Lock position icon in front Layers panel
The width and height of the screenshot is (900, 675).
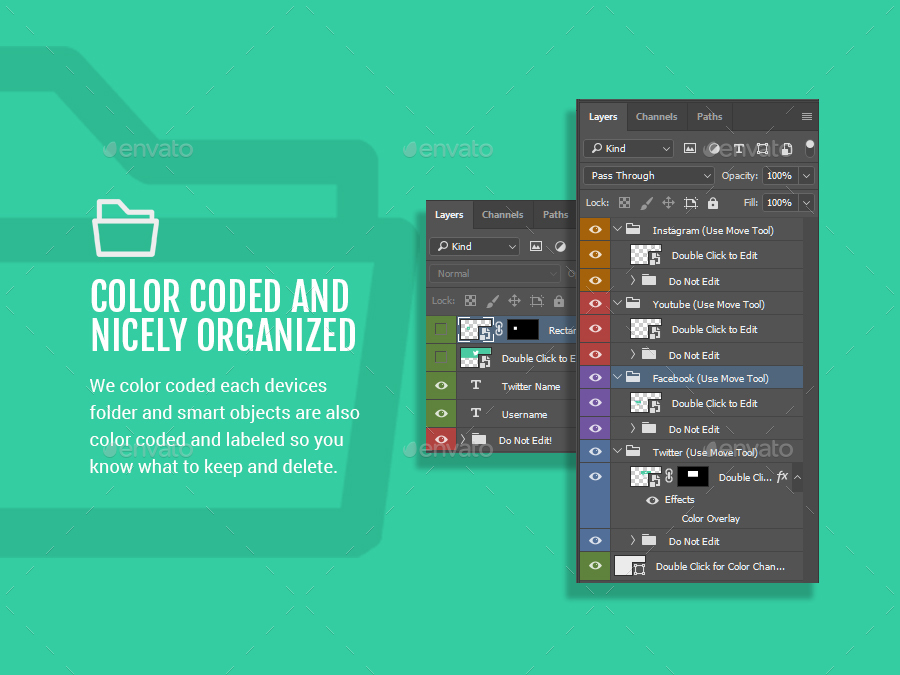pos(668,203)
